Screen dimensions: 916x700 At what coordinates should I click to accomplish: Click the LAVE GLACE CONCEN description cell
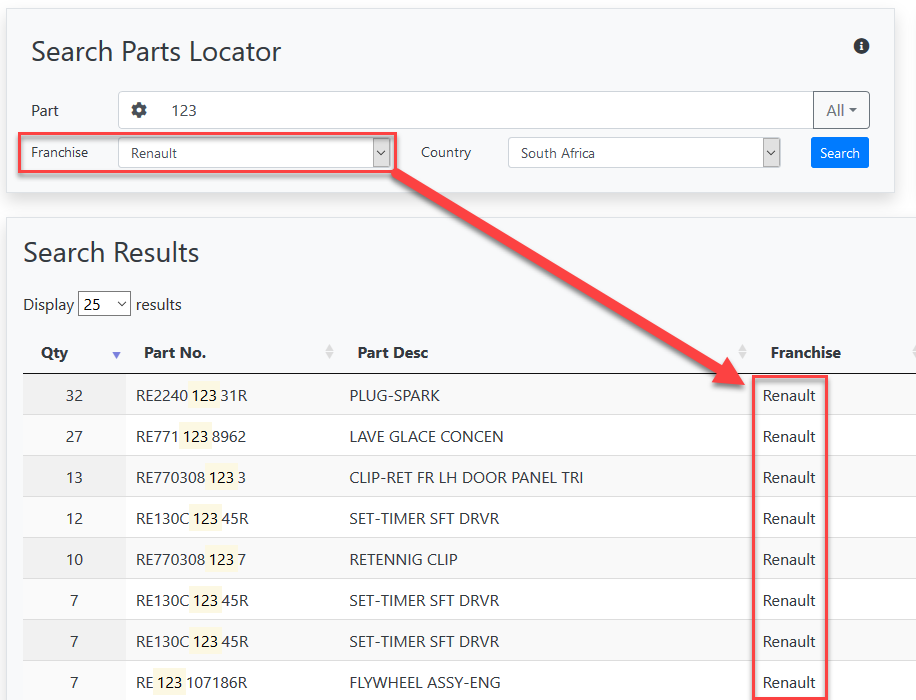(x=426, y=436)
